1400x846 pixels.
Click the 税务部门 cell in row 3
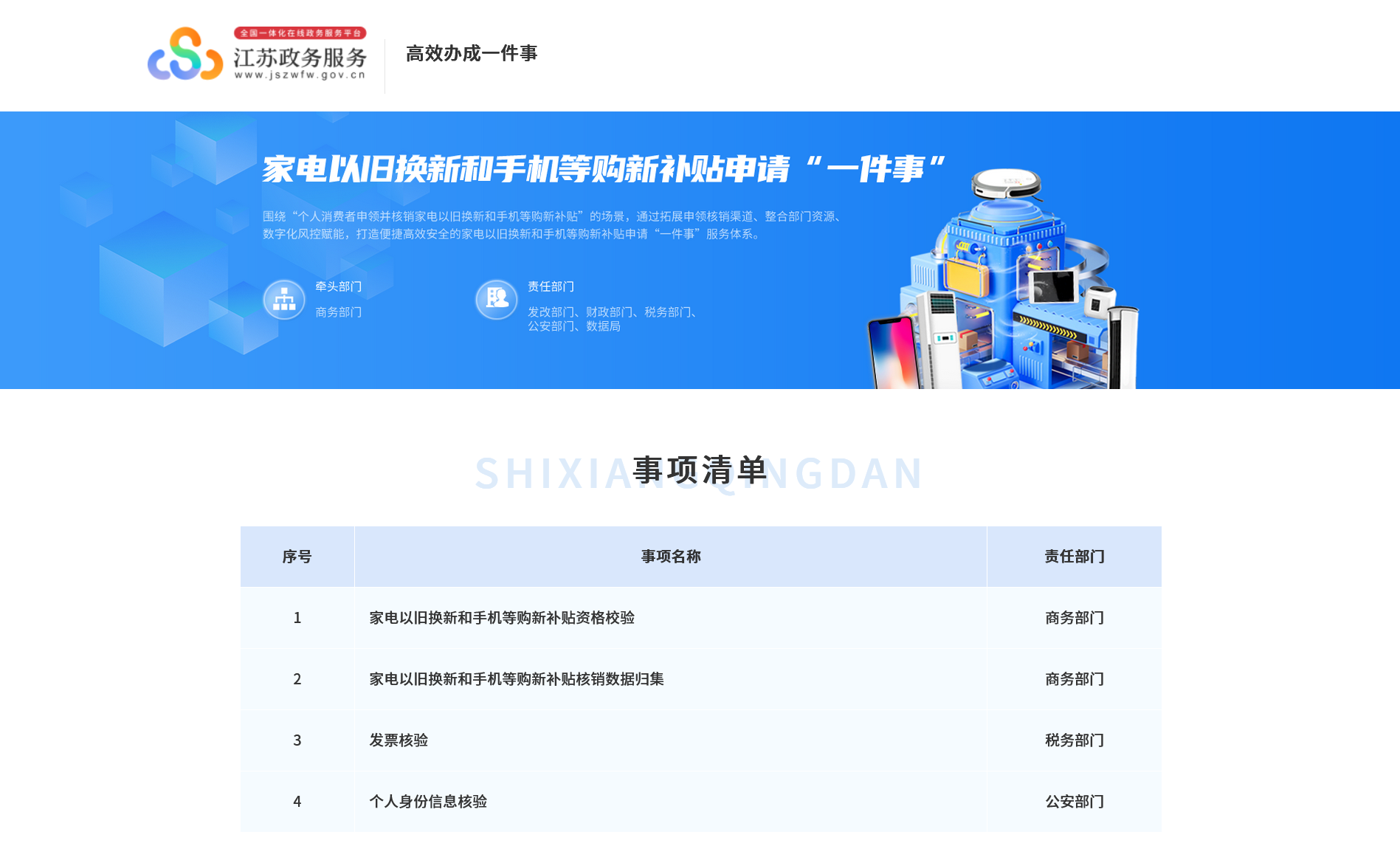pyautogui.click(x=1074, y=740)
